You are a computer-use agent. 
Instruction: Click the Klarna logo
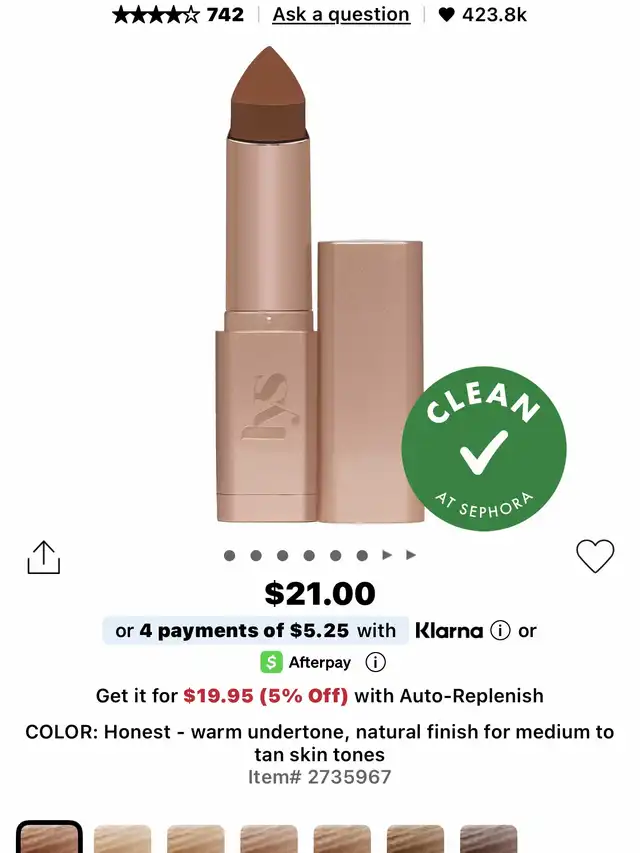pyautogui.click(x=449, y=631)
